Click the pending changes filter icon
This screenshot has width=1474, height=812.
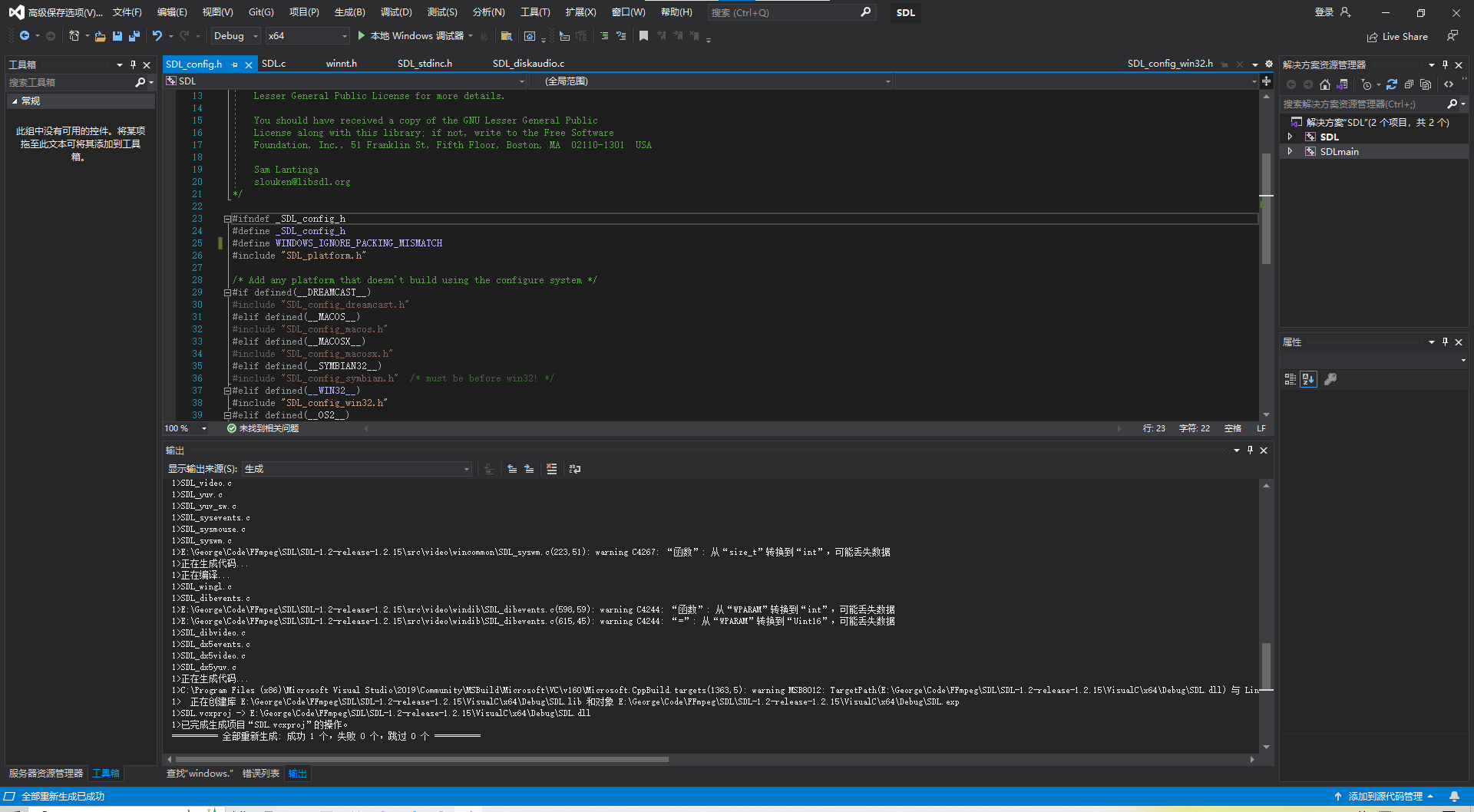pos(1367,84)
